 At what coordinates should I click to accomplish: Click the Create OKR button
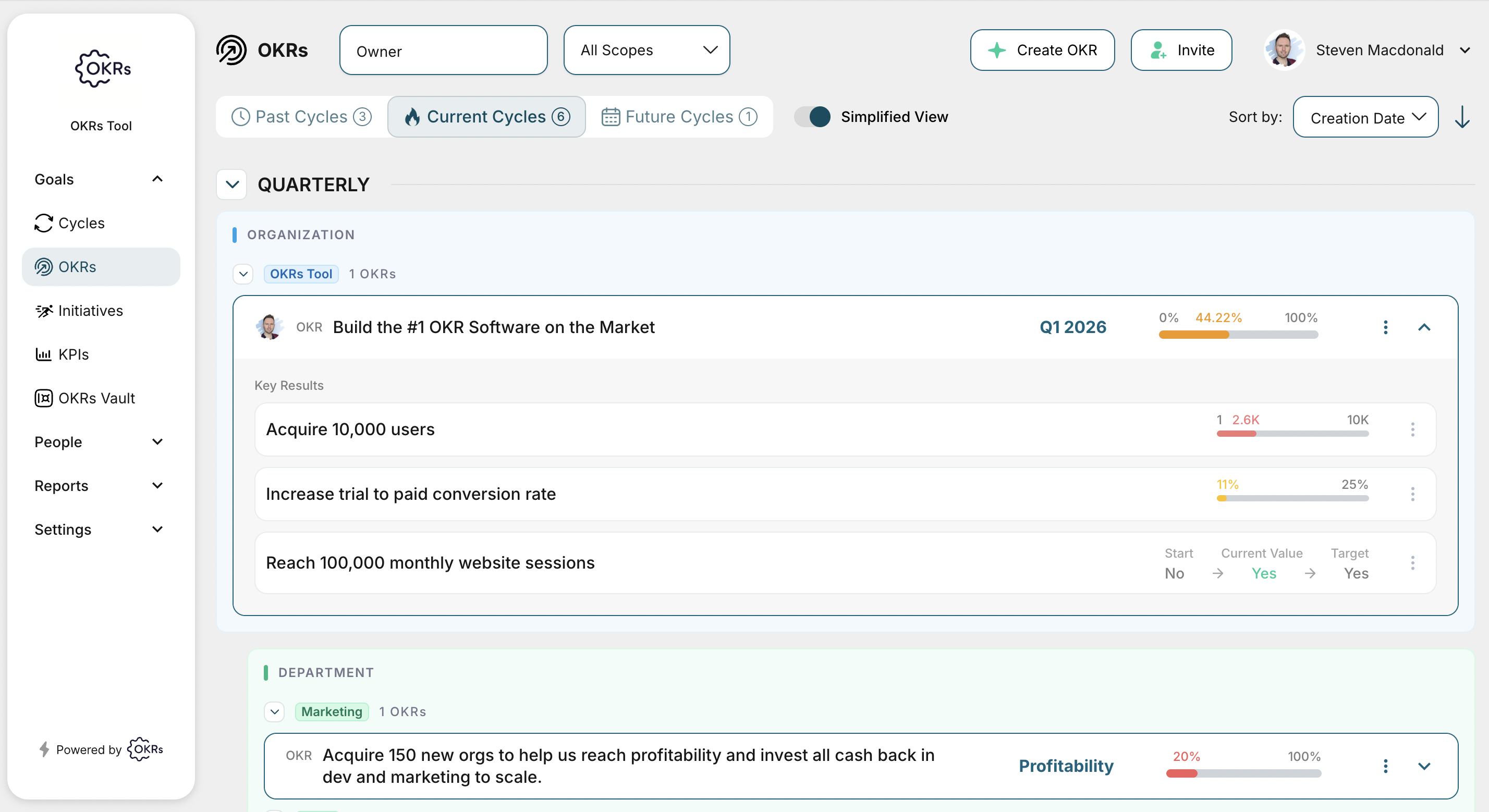tap(1042, 50)
